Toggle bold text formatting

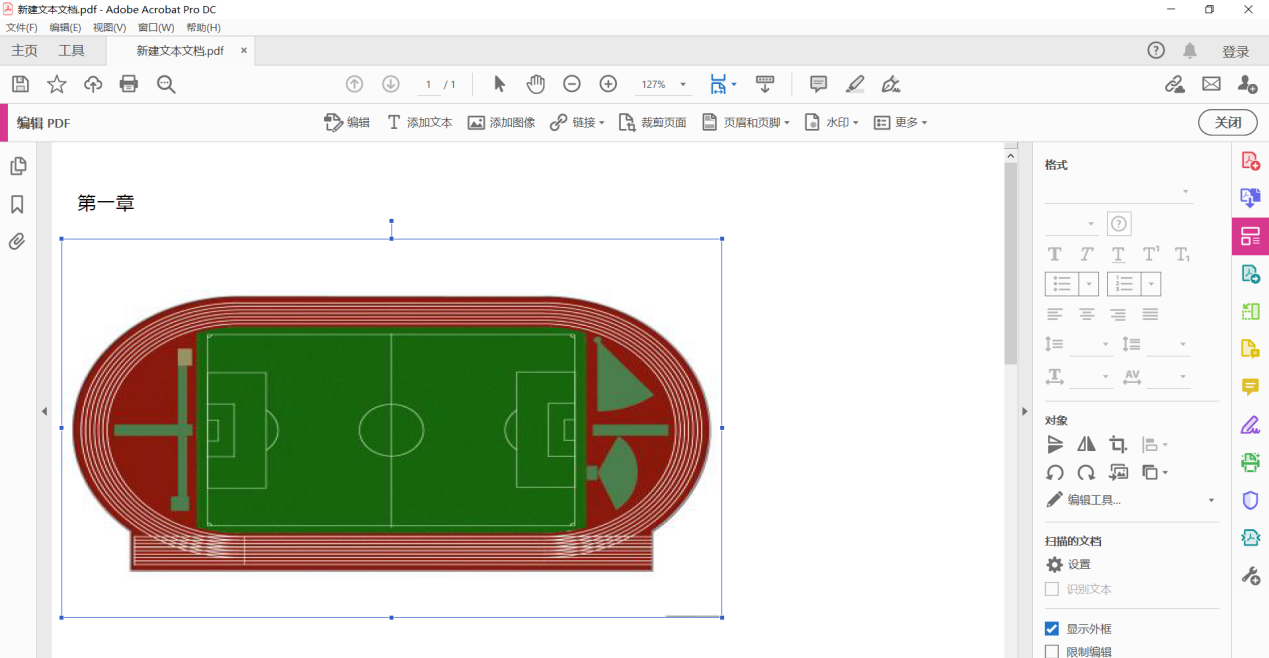[x=1054, y=255]
